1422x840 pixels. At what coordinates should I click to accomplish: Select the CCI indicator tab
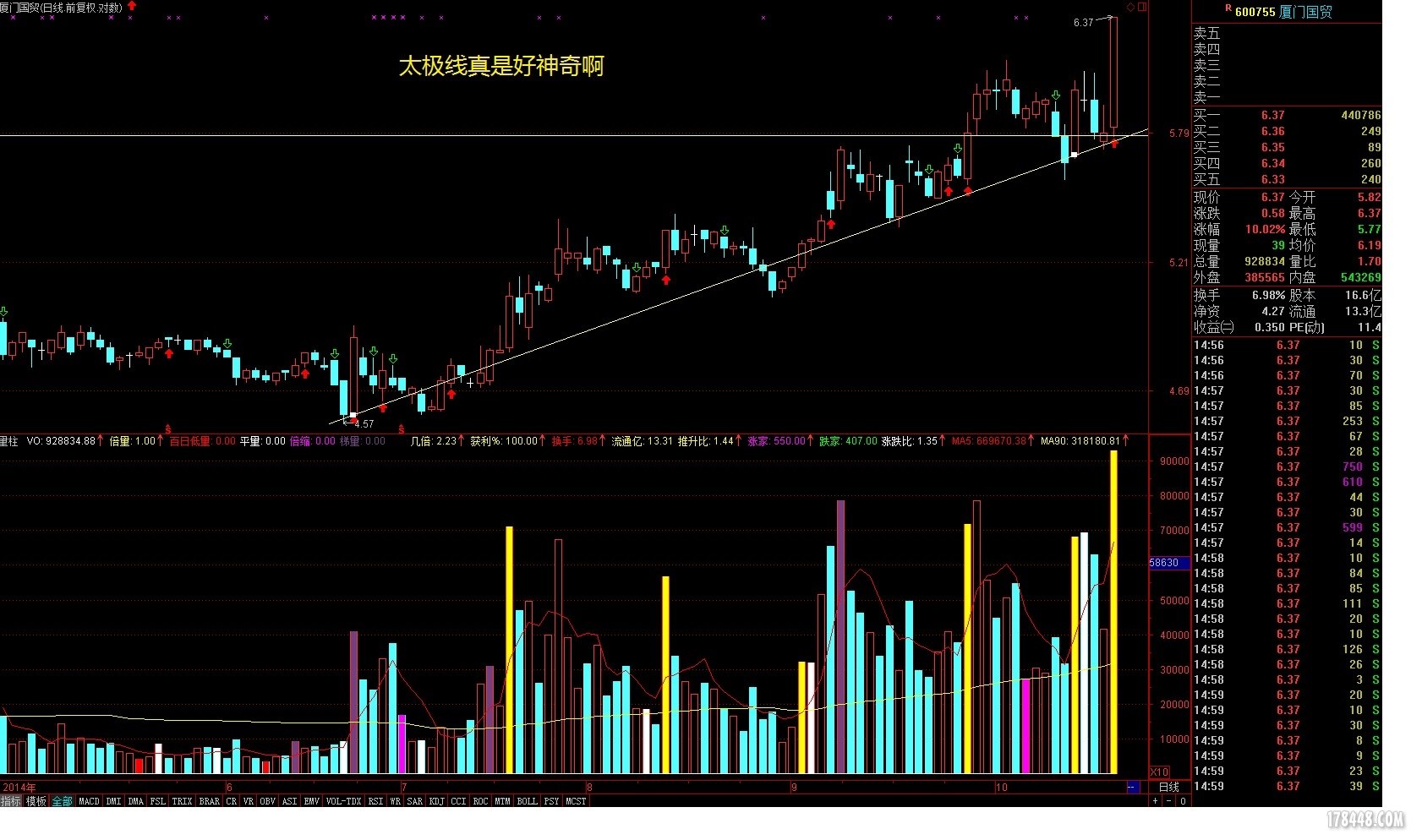[x=458, y=801]
